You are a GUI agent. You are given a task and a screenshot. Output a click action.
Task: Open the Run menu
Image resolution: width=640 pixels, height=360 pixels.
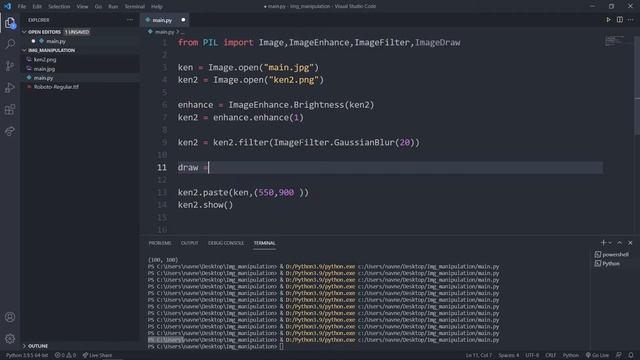[x=113, y=7]
